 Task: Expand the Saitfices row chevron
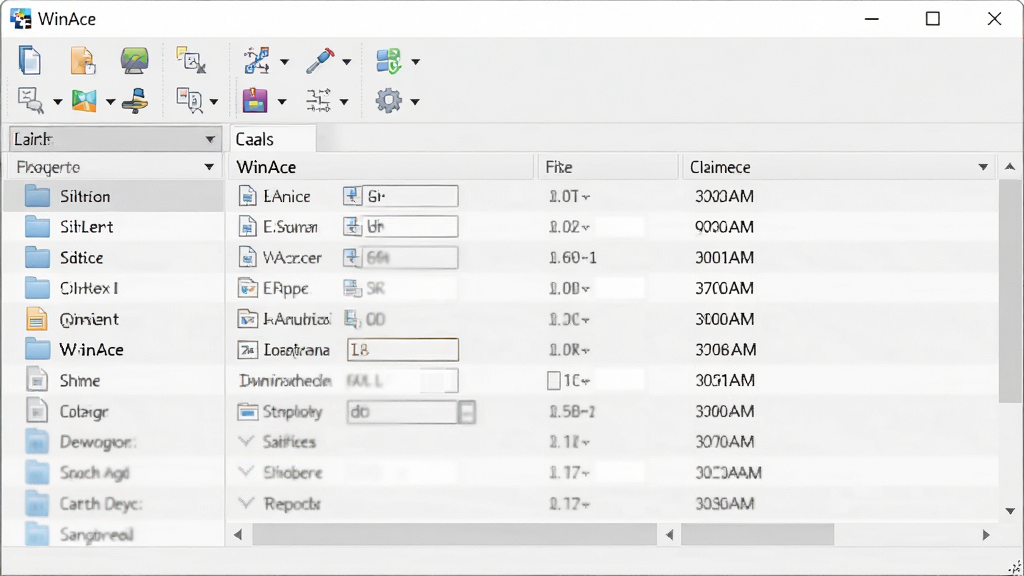[x=246, y=441]
